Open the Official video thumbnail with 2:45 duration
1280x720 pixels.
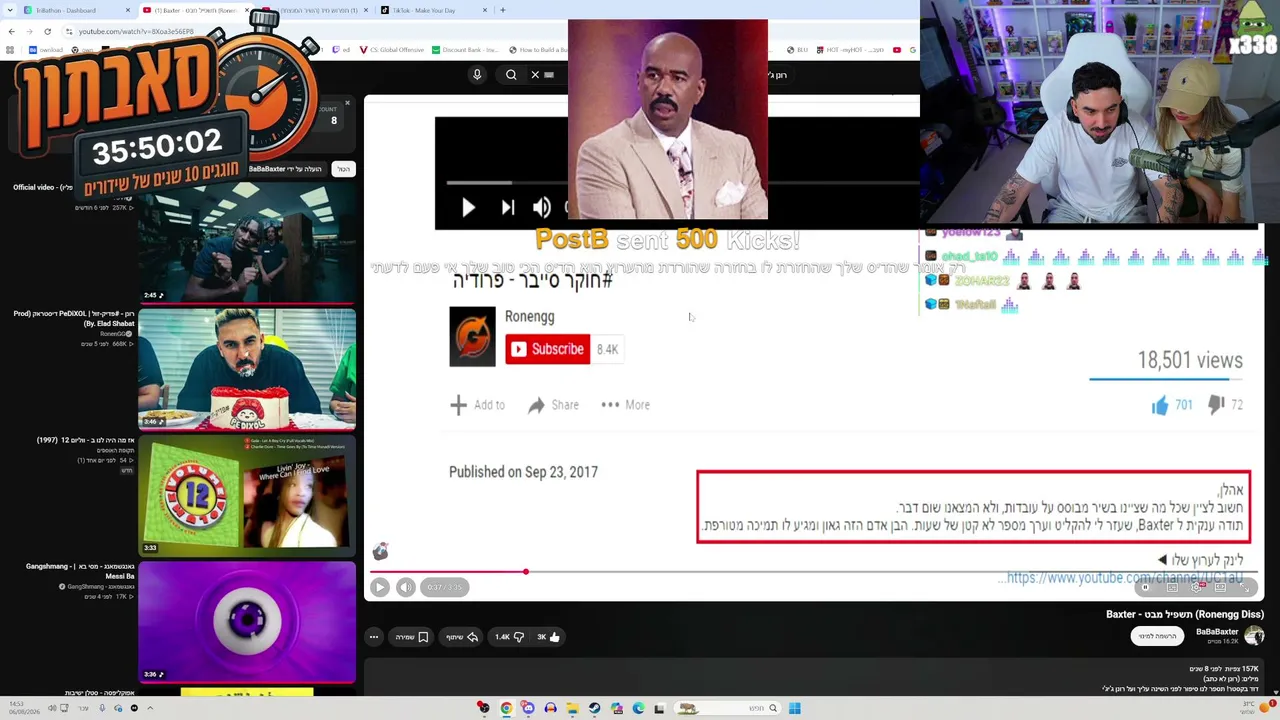click(x=247, y=242)
